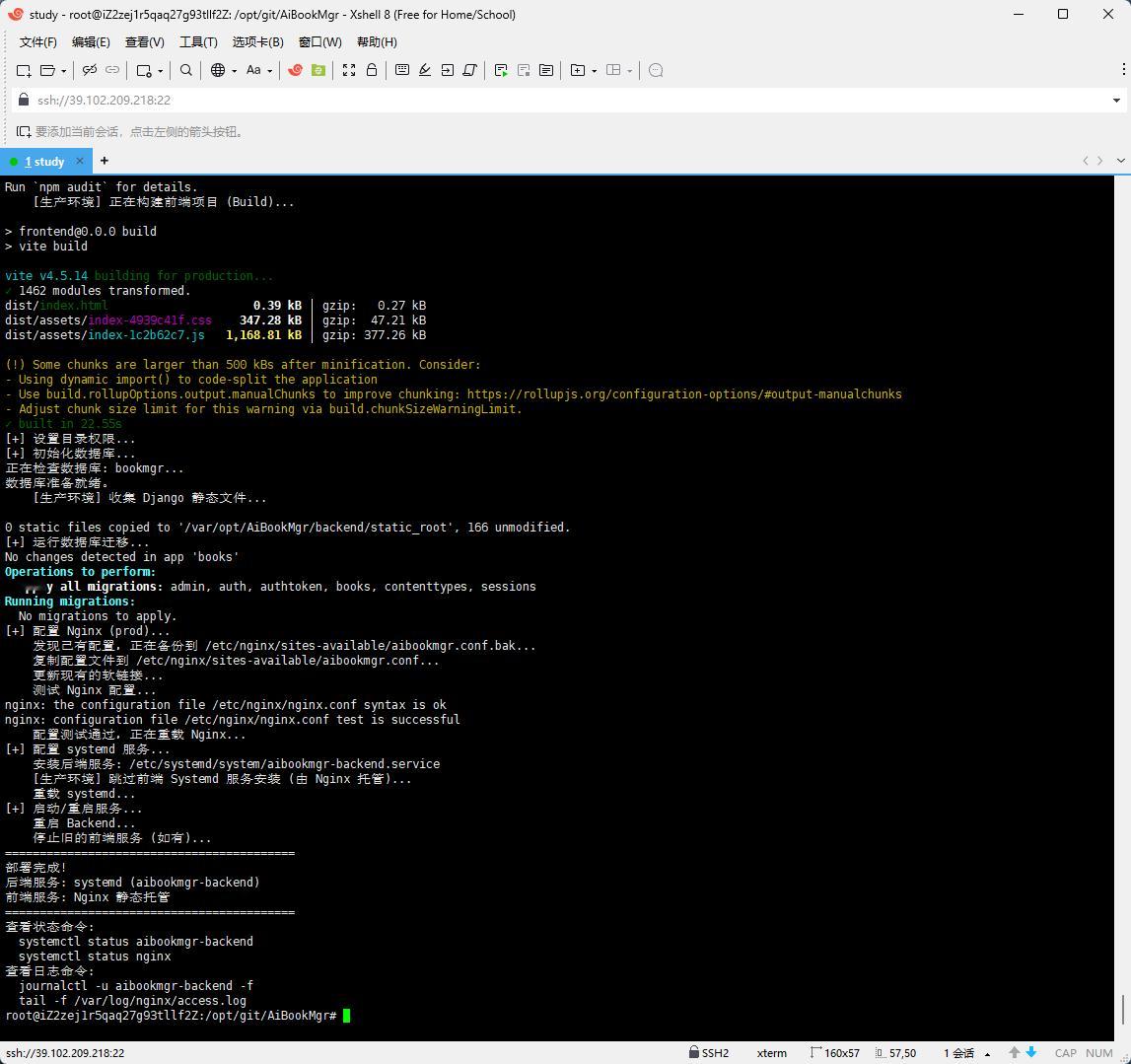Click the SSH2 status bar entry
Screen dimensions: 1131x1064
coord(709,1053)
